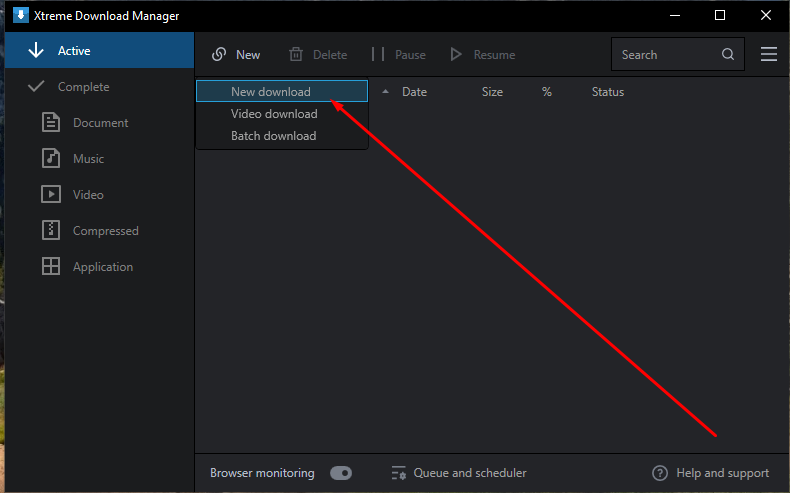Viewport: 790px width, 493px height.
Task: Open the Application category
Action: click(99, 266)
